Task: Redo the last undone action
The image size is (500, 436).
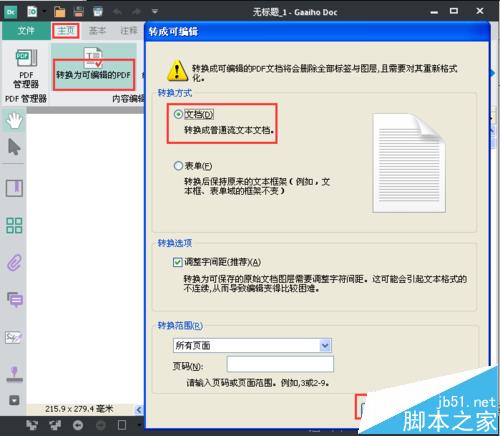Action: point(136,12)
